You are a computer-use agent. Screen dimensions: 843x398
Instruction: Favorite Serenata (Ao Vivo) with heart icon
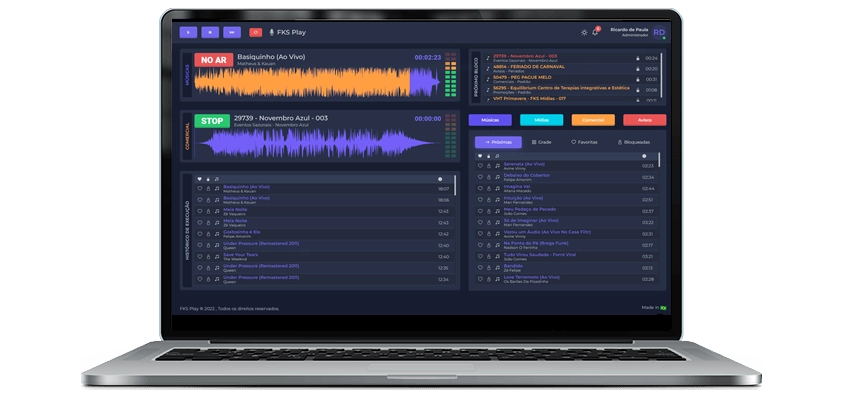pos(480,166)
